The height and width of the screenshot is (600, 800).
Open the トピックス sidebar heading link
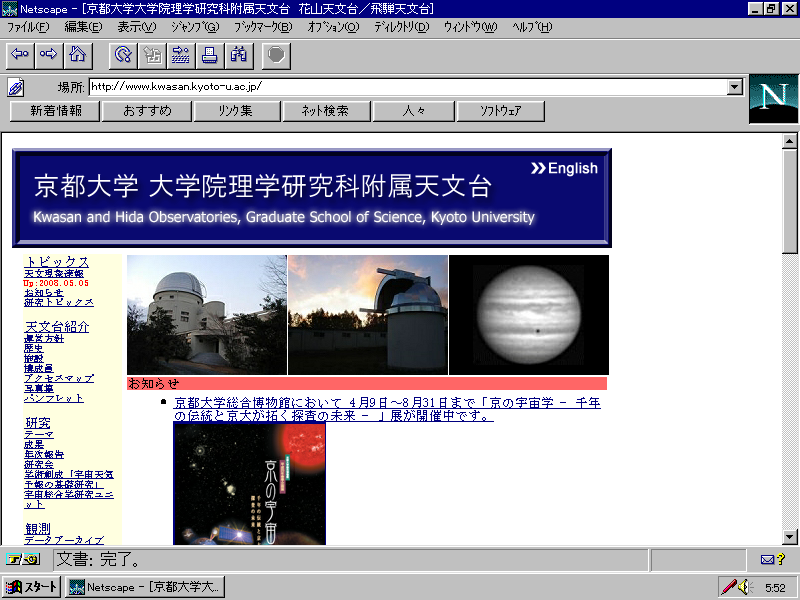56,262
